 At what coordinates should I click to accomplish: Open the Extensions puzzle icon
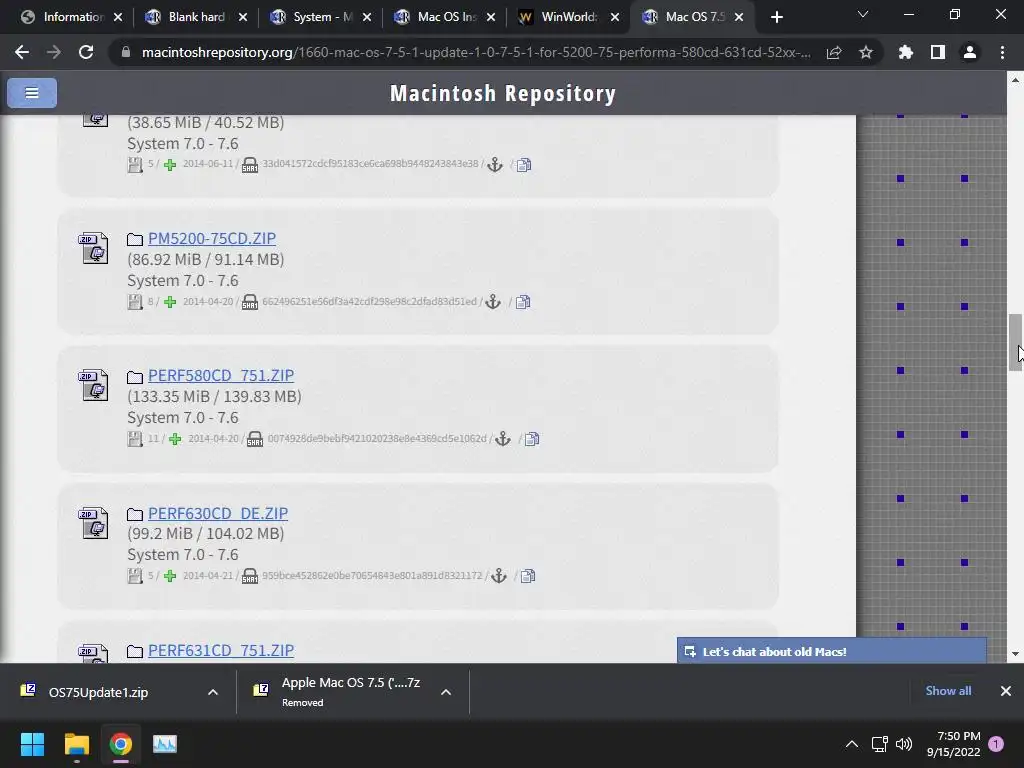(905, 52)
